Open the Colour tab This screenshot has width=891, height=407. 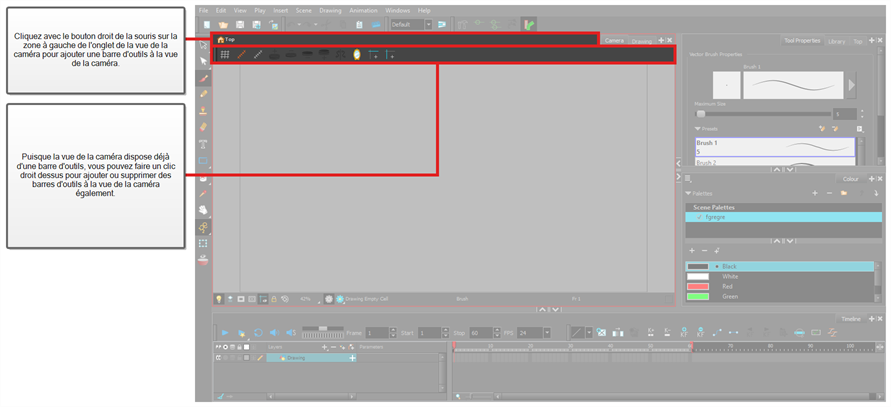point(851,179)
